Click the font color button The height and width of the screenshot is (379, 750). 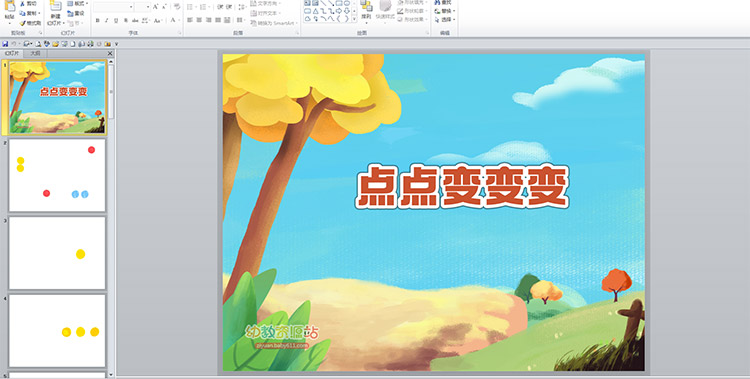174,21
